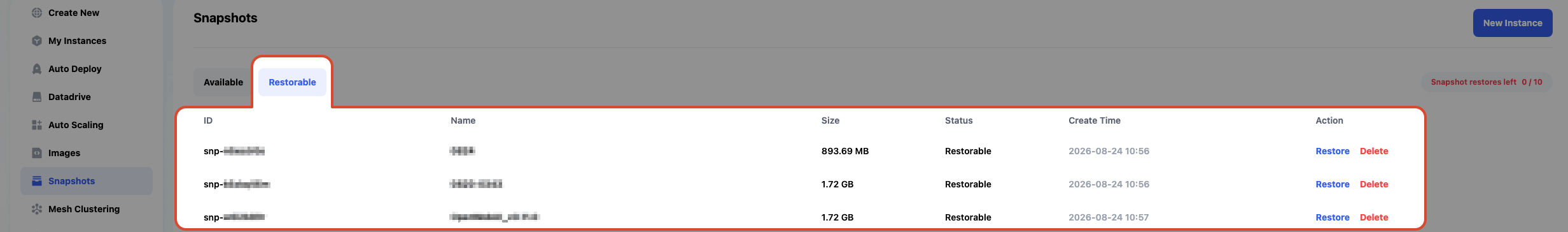Switch to the Available tab
Screen dimensions: 1568x232
pyautogui.click(x=223, y=82)
